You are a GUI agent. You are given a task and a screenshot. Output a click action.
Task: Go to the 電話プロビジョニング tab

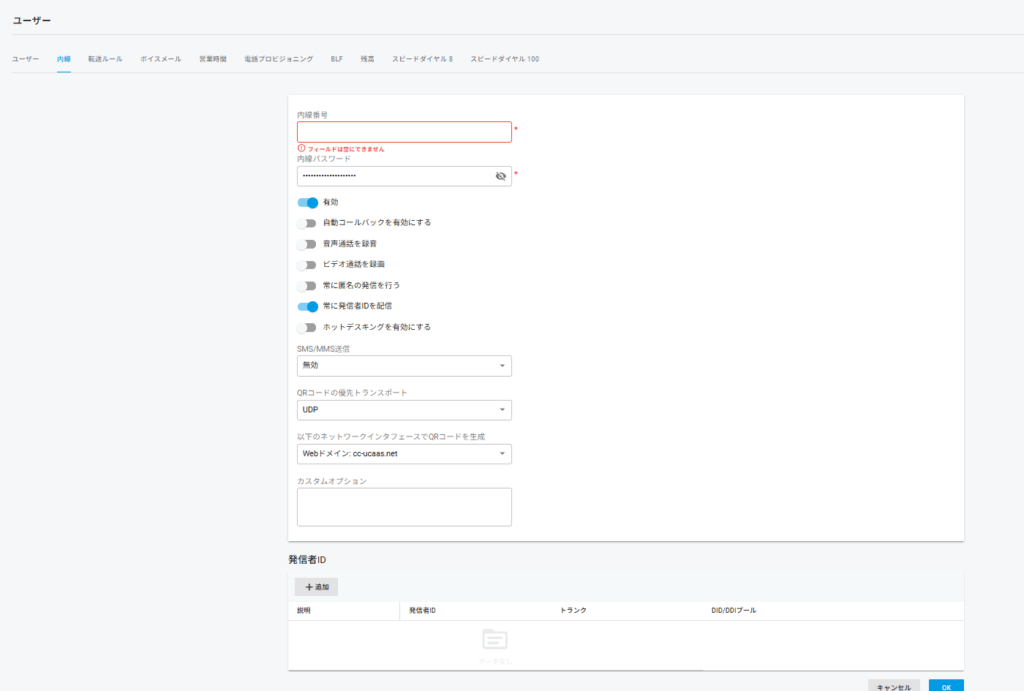(279, 60)
